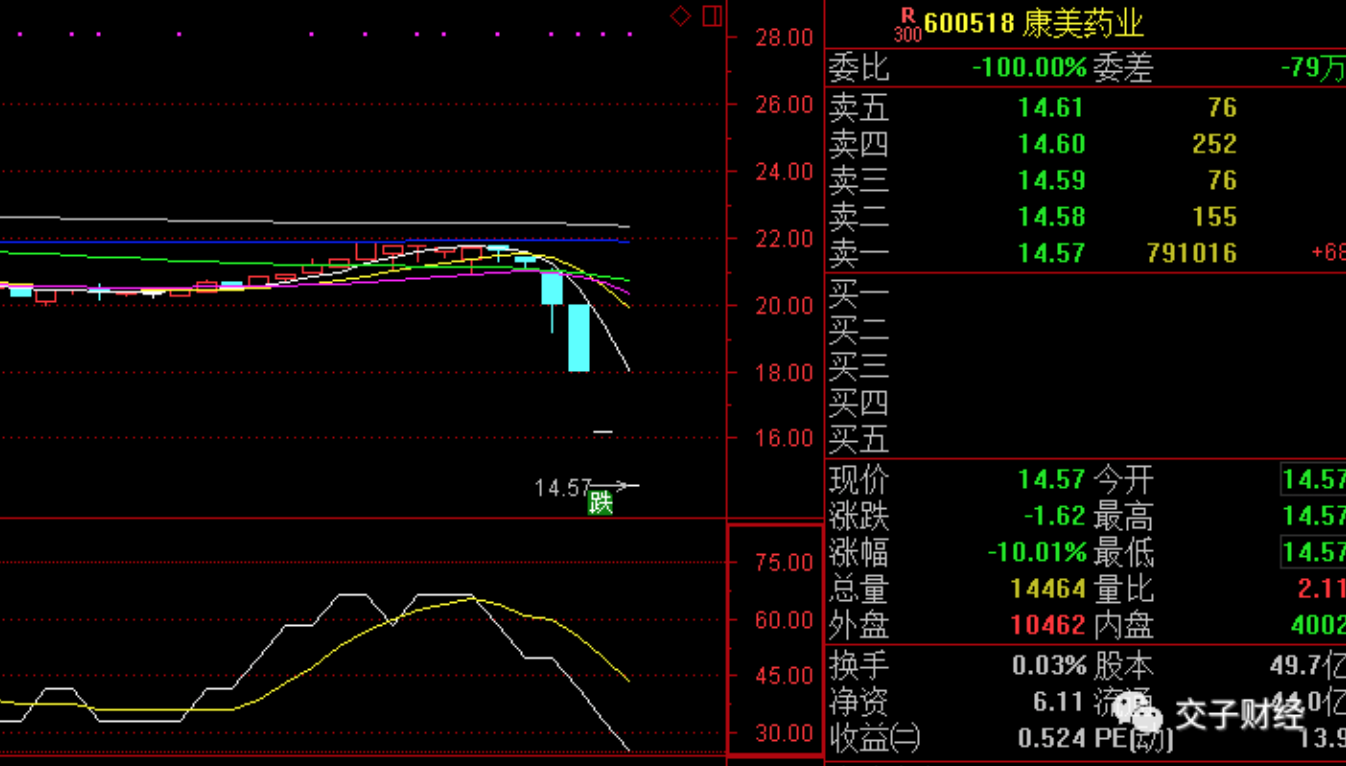Click the 60.00 indicator axis label
1346x766 pixels.
[785, 620]
